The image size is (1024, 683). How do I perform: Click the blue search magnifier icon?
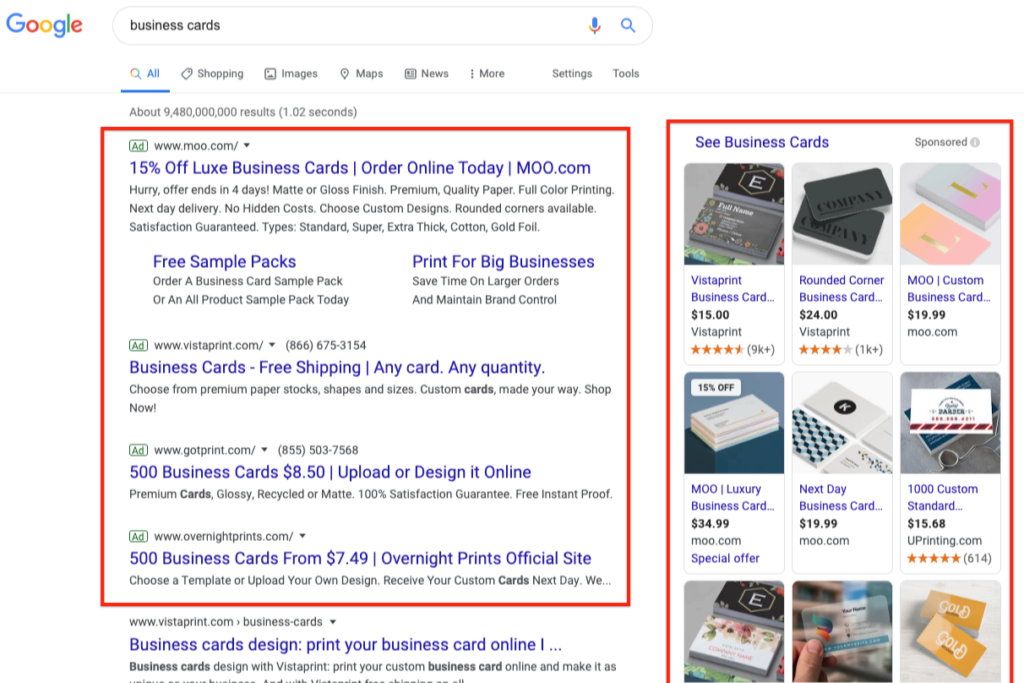628,25
